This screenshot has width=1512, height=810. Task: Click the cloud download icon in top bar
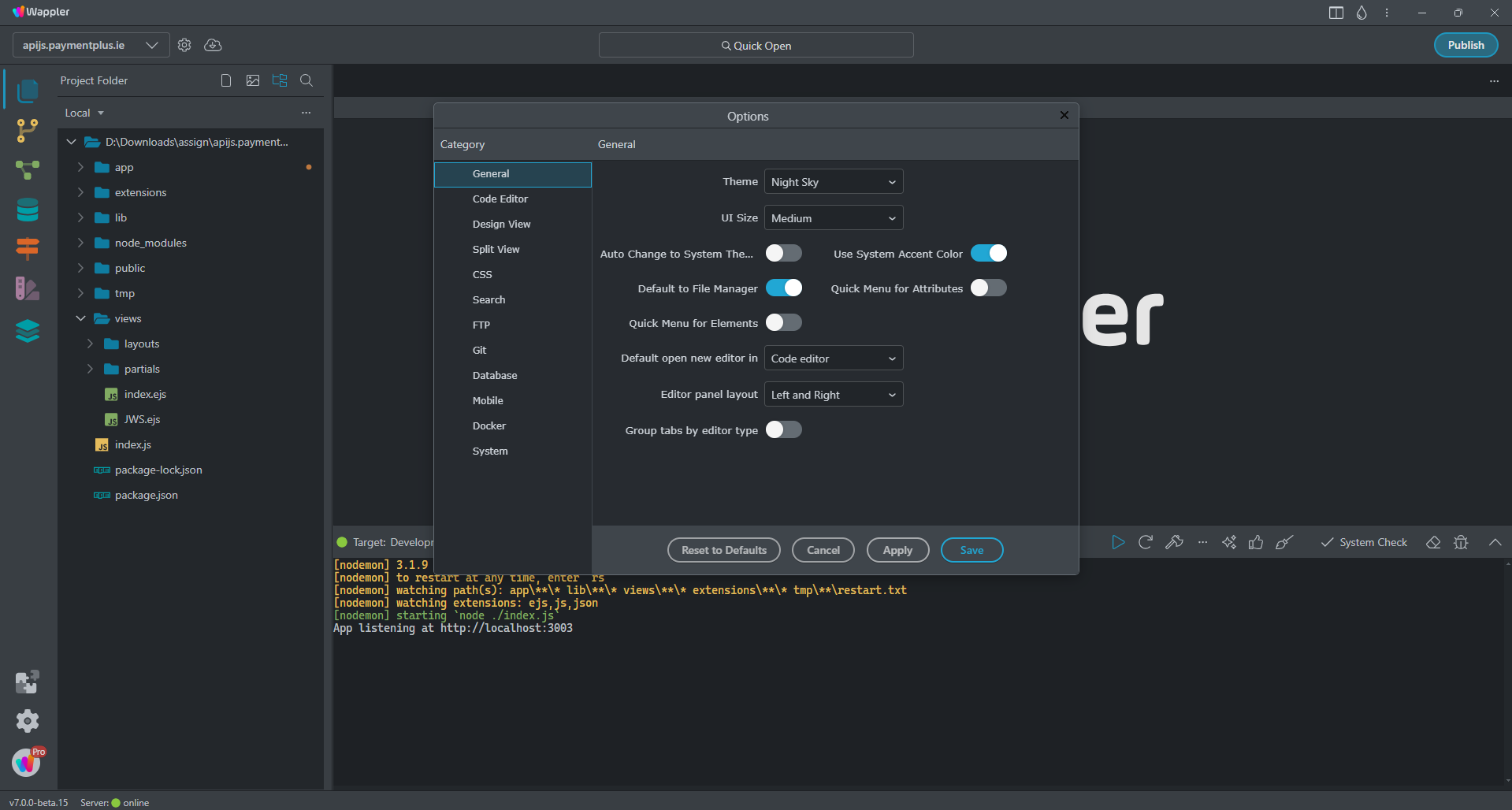213,45
